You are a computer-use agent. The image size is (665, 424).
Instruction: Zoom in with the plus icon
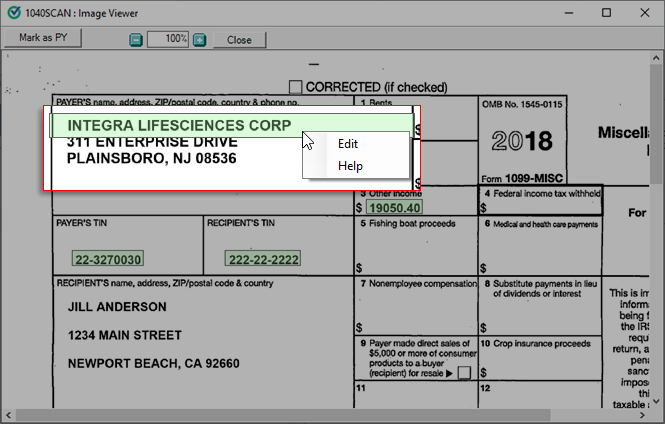pyautogui.click(x=199, y=40)
